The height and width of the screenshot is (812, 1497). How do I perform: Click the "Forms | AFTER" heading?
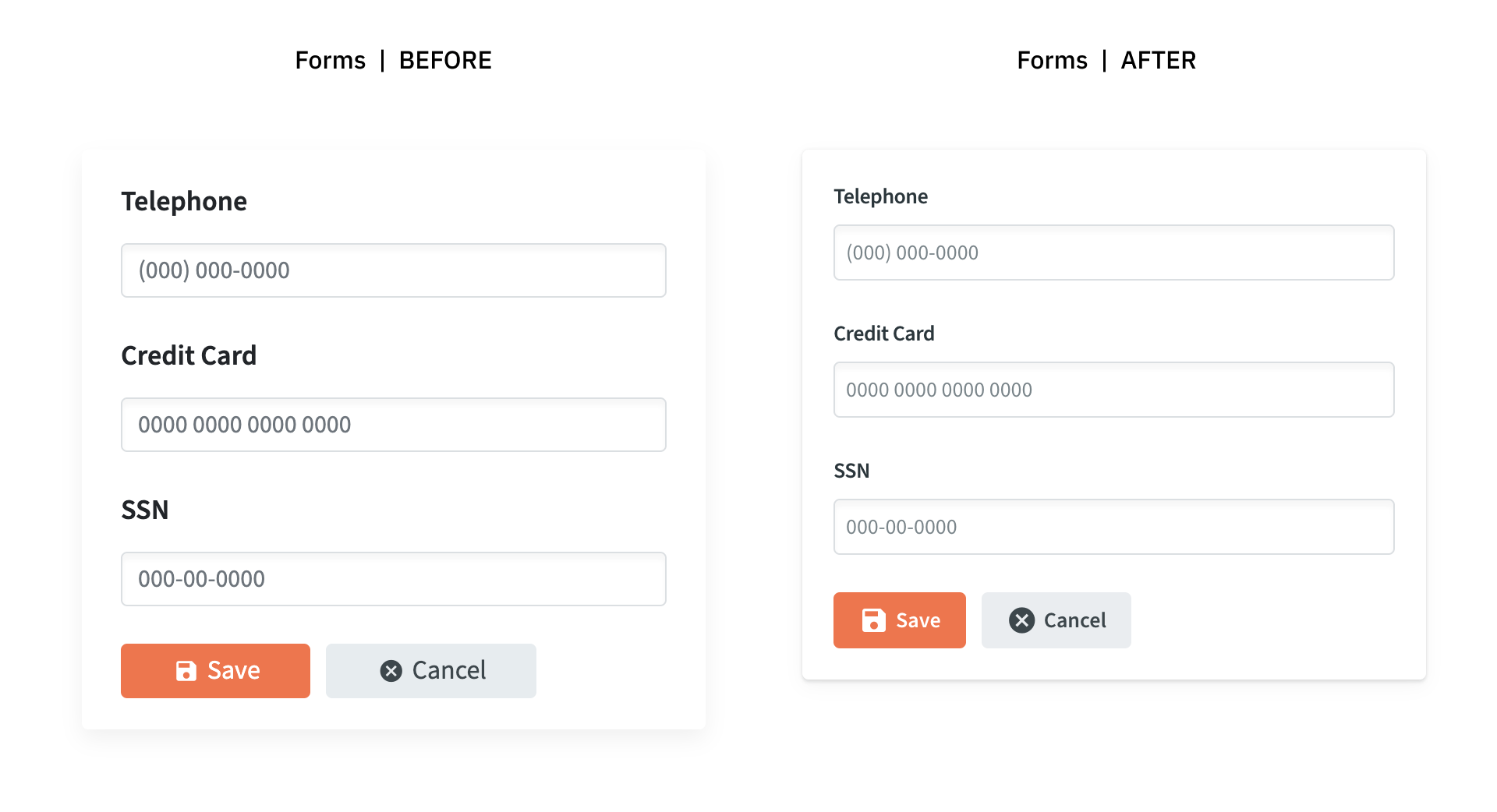pos(1106,60)
